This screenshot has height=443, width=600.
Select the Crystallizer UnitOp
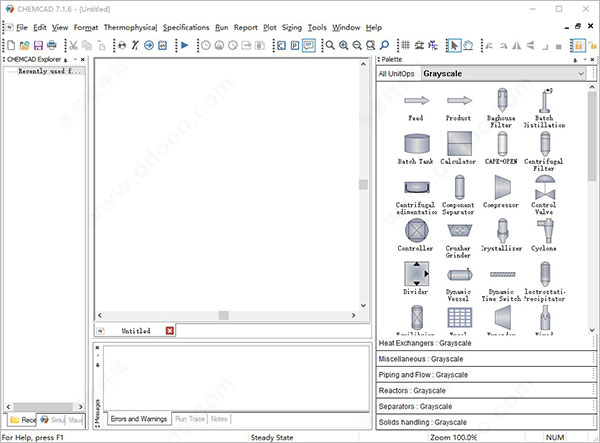[x=502, y=235]
